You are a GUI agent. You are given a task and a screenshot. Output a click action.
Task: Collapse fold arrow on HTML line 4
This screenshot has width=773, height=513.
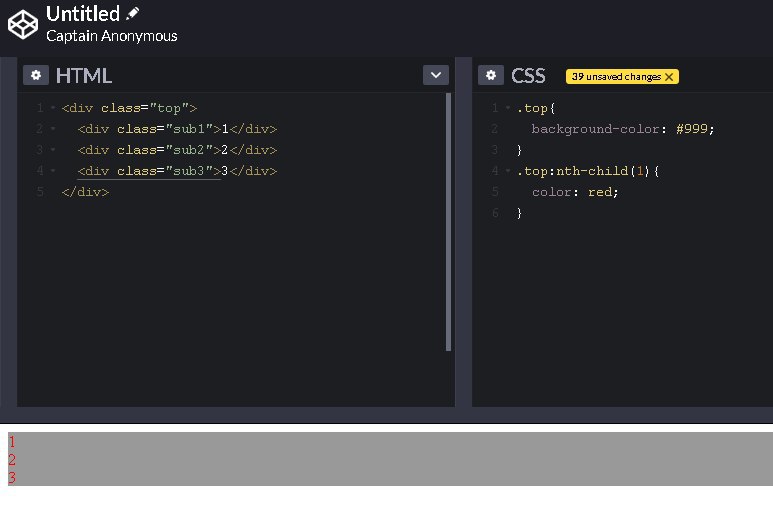53,171
